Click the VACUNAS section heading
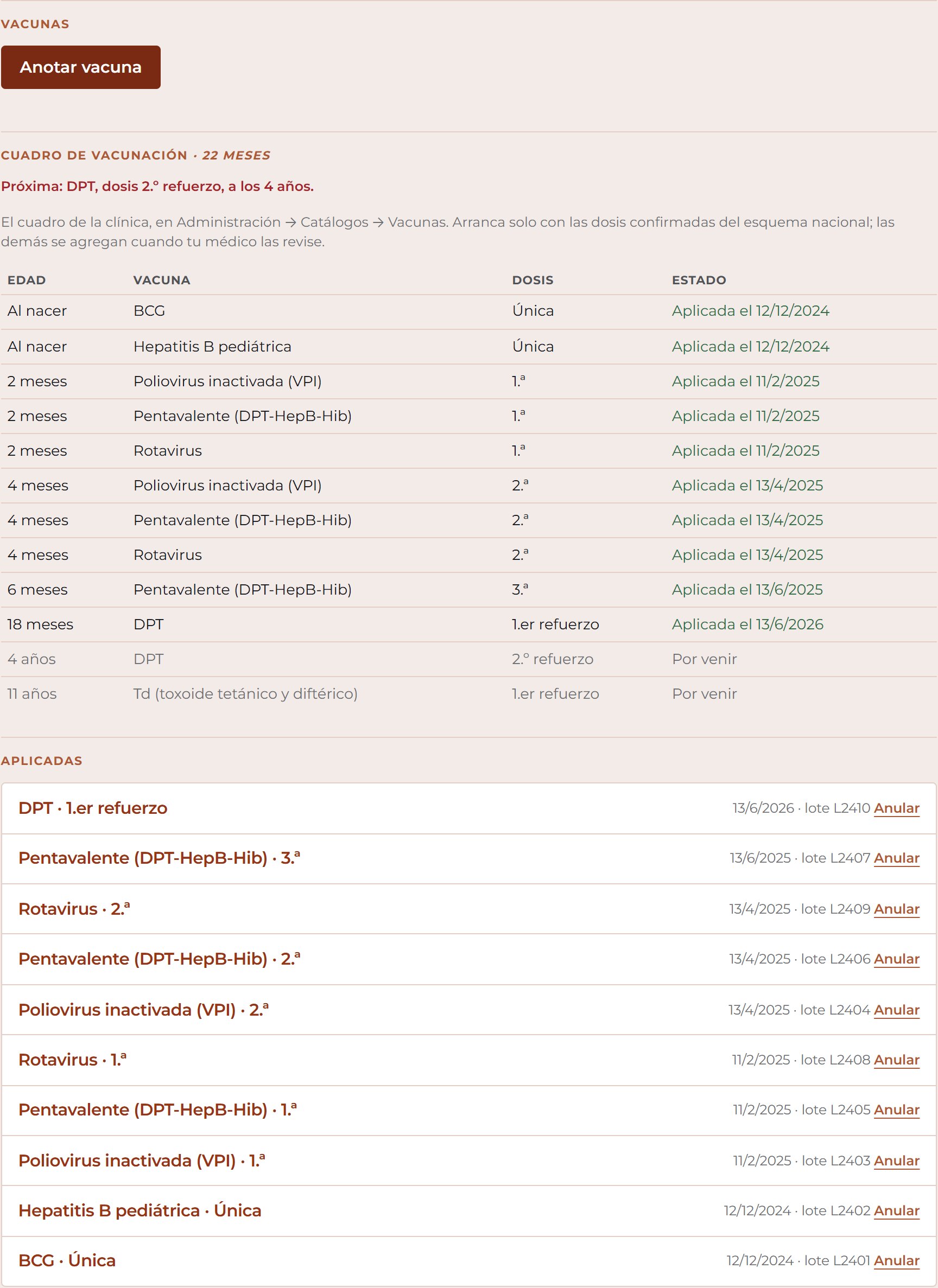Screen dimensions: 938x1288 pos(35,24)
